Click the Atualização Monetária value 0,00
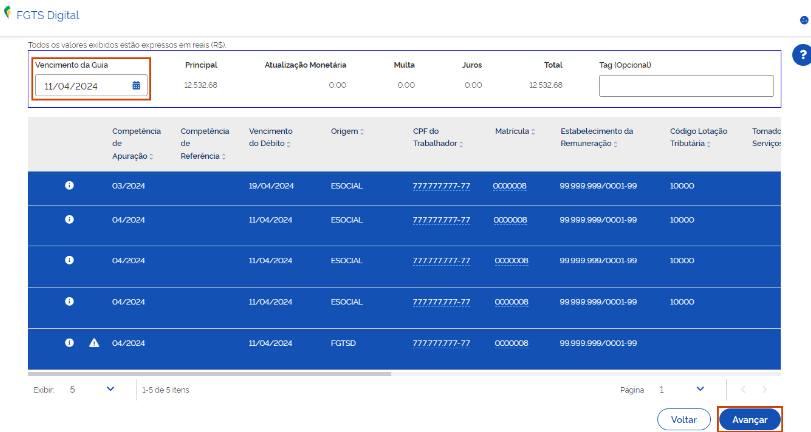The height and width of the screenshot is (432, 811). coord(337,85)
